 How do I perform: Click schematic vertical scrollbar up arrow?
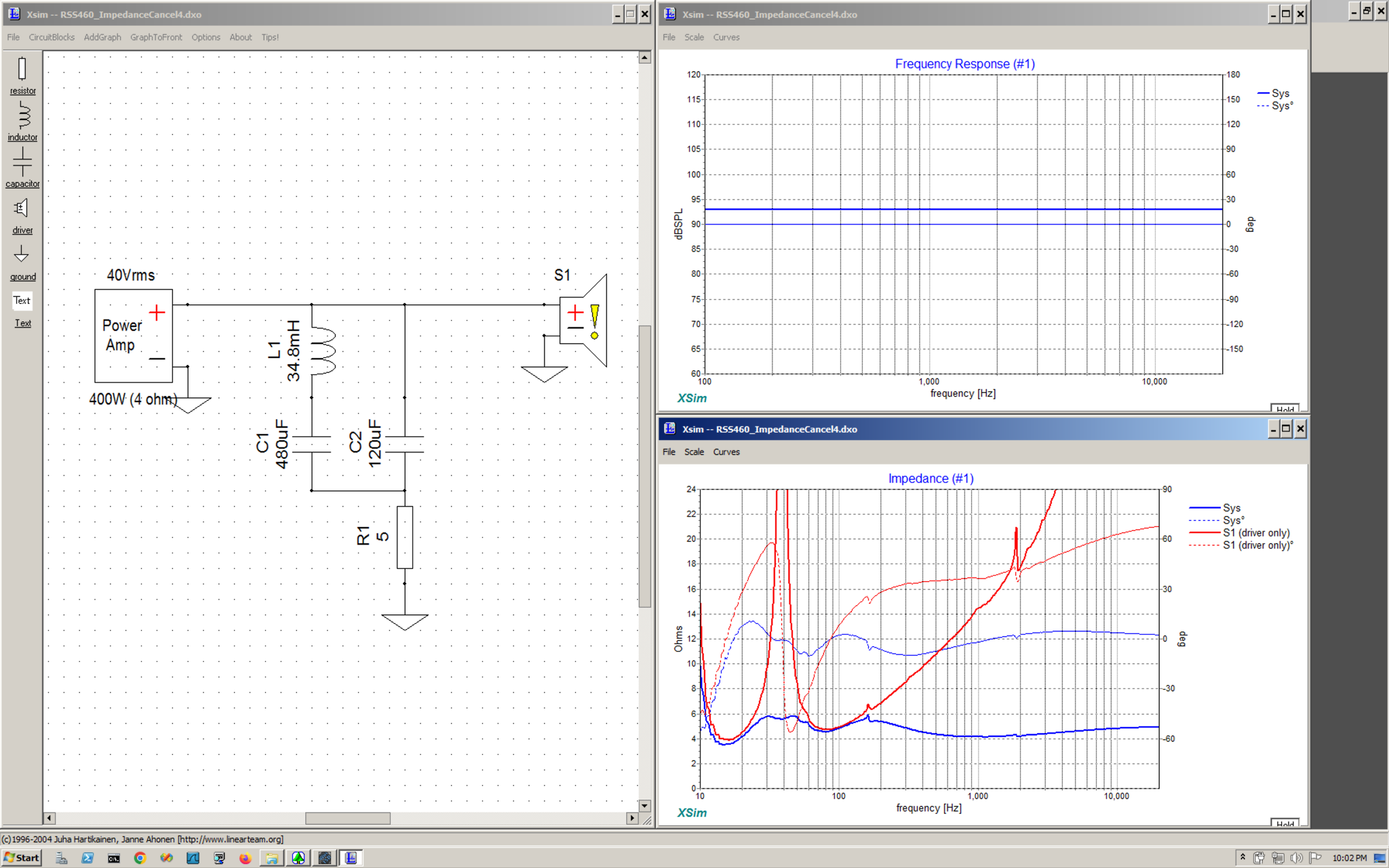tap(644, 58)
